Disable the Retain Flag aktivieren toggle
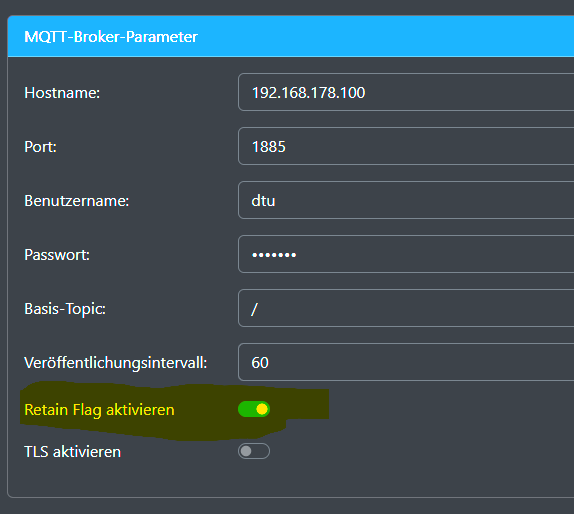574x514 pixels. click(254, 409)
